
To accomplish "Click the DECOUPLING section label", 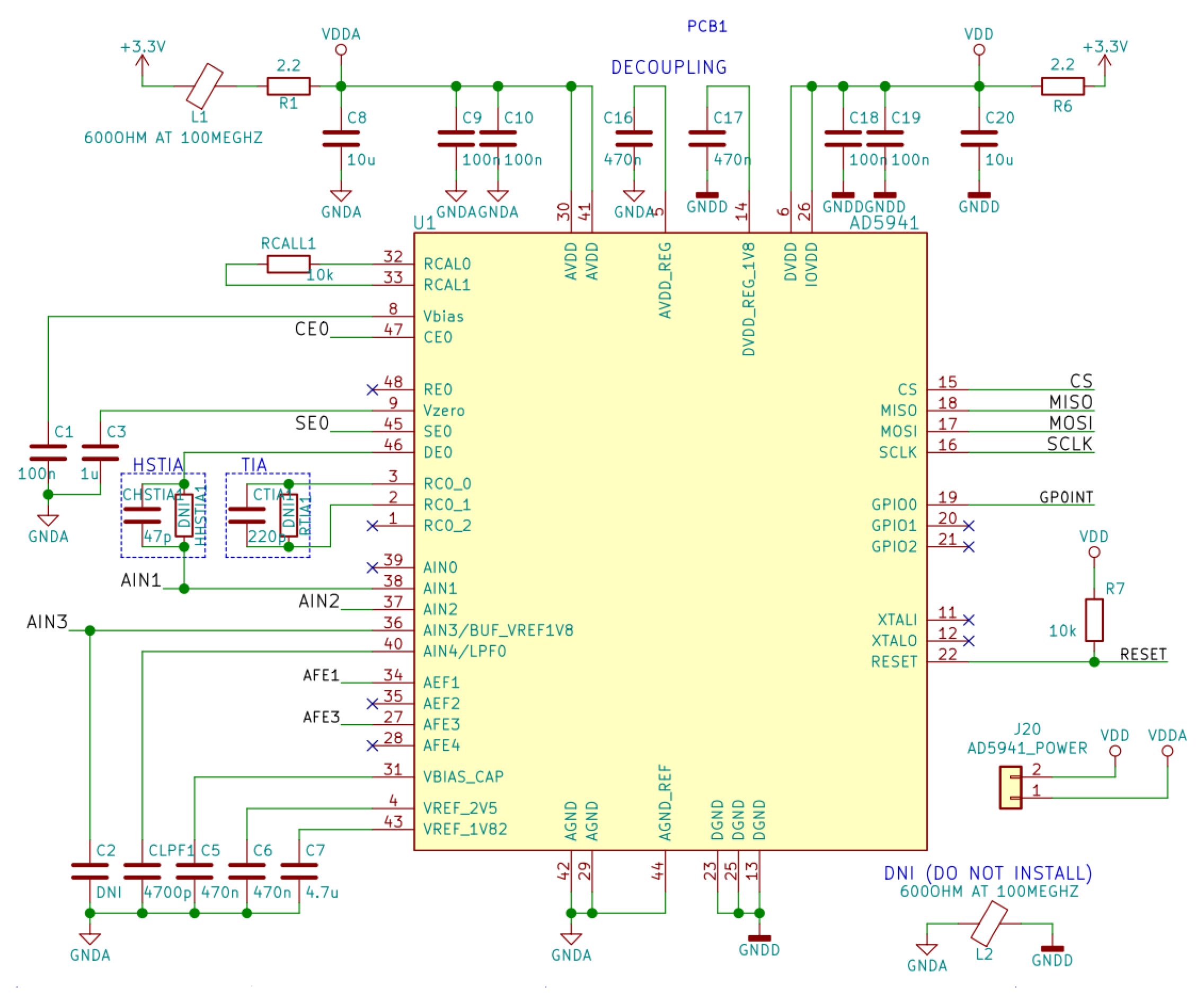I will (669, 67).
